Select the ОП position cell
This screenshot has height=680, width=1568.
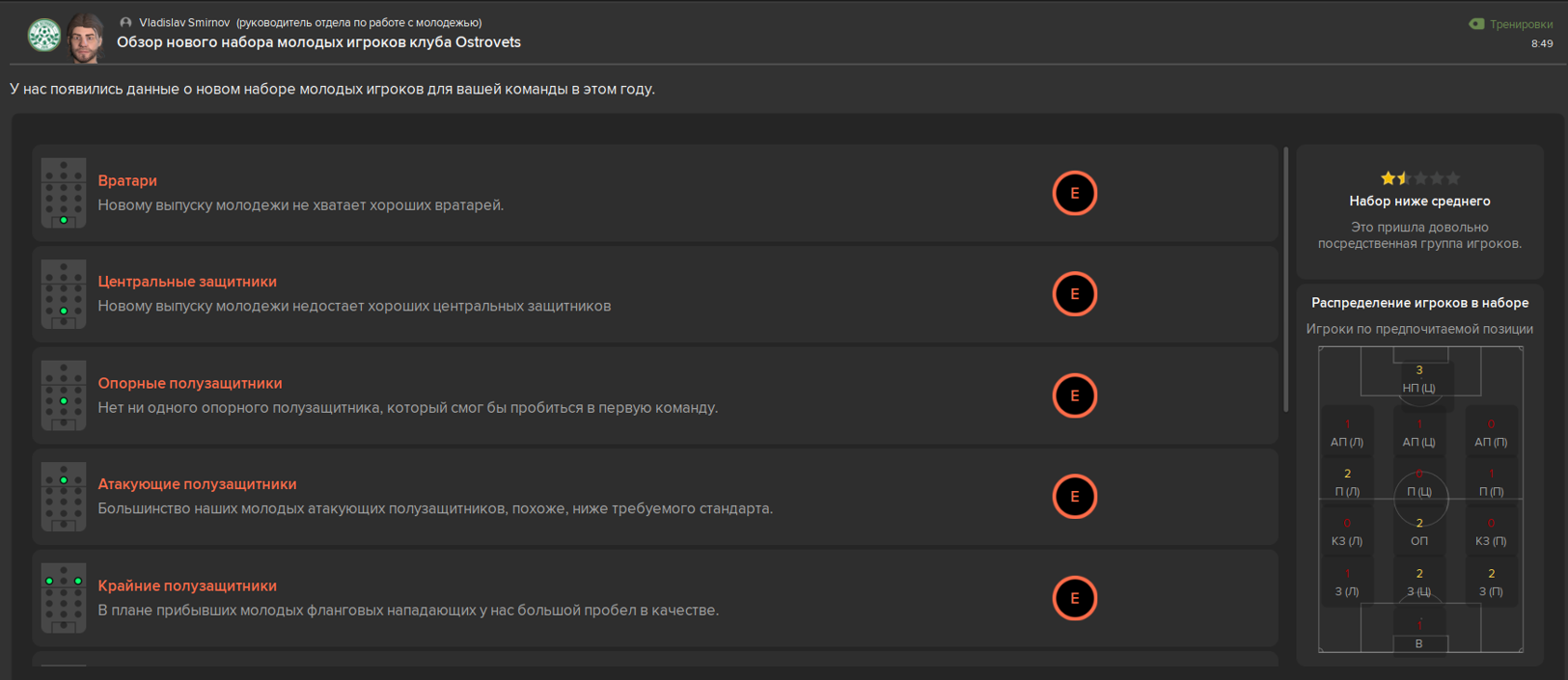(x=1418, y=532)
